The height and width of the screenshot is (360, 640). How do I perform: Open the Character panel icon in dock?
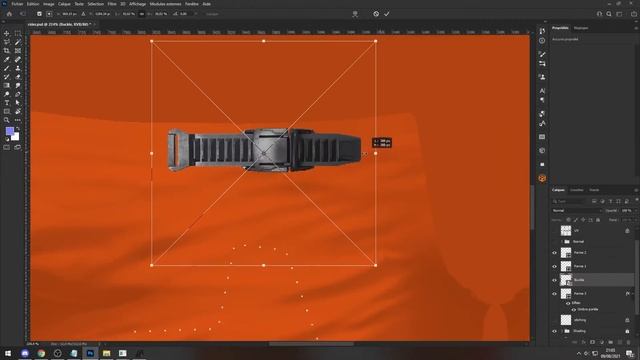pyautogui.click(x=542, y=91)
